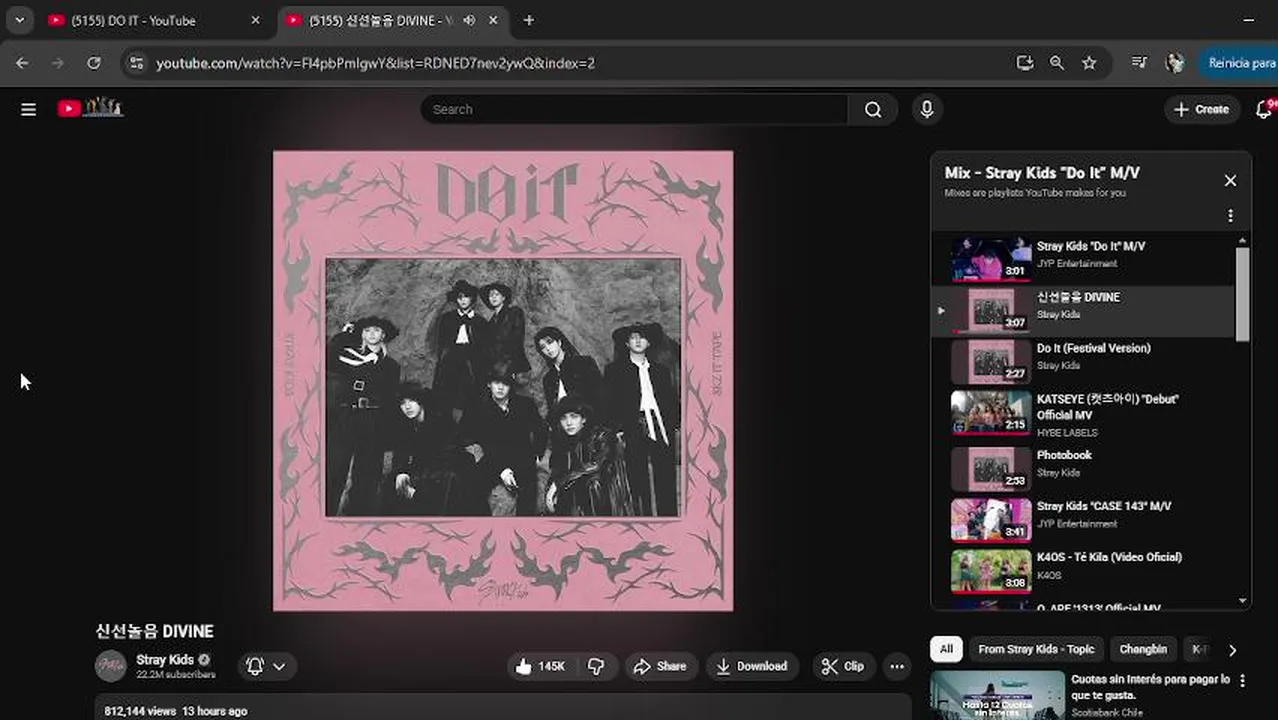The height and width of the screenshot is (720, 1278).
Task: Activate voice search microphone
Action: (927, 109)
